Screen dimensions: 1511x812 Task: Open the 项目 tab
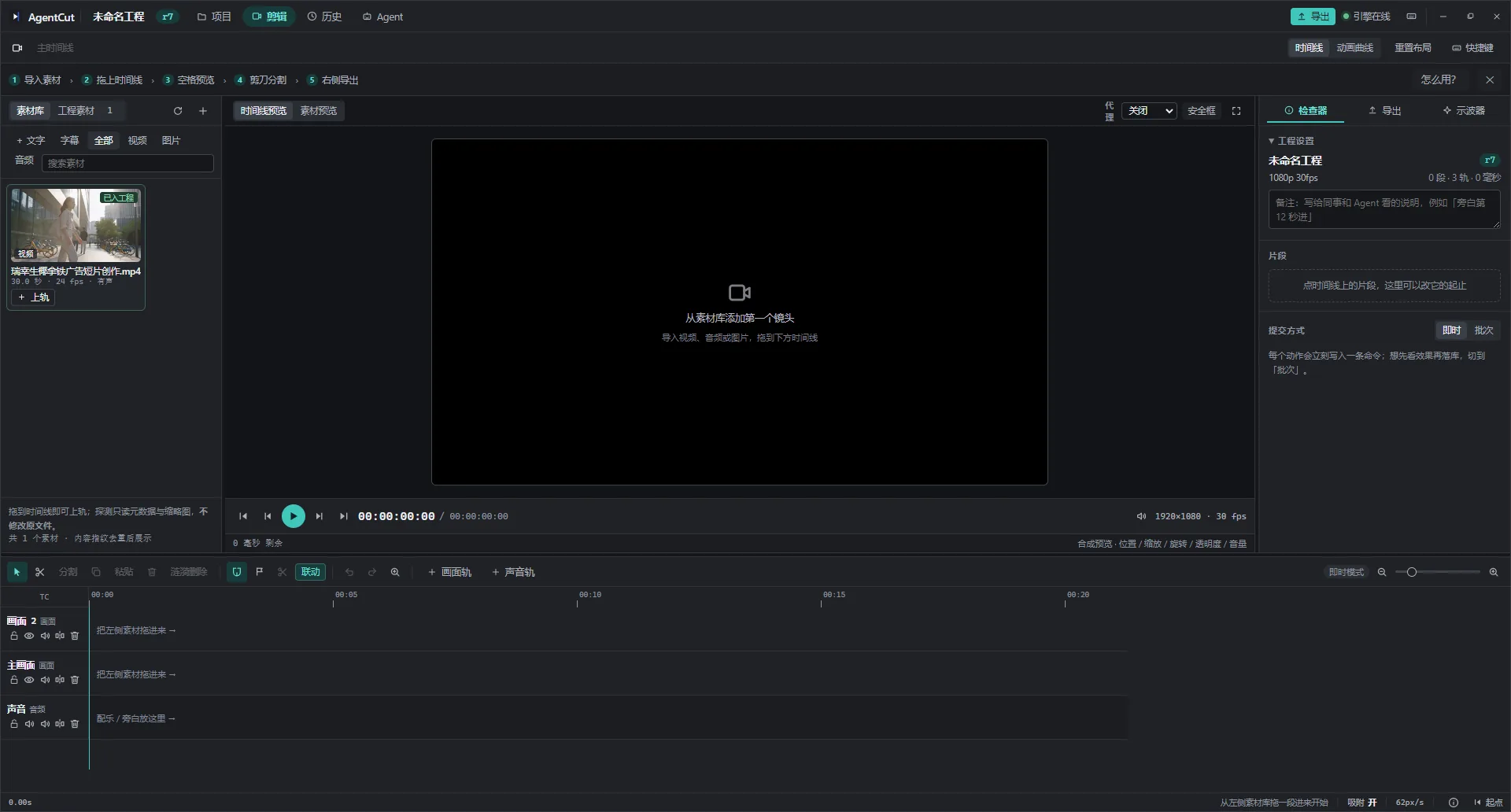pyautogui.click(x=214, y=17)
